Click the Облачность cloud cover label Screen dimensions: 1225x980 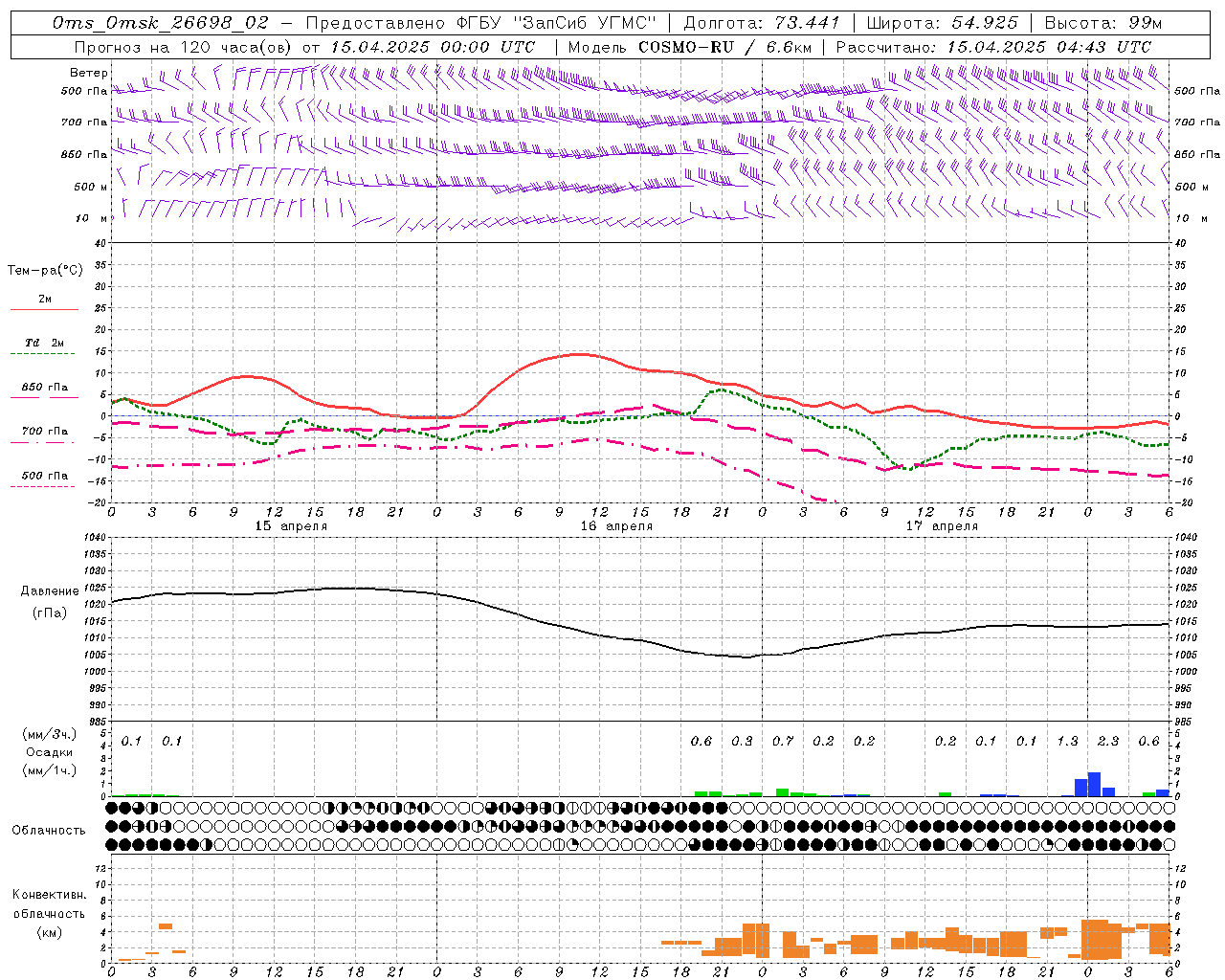pos(49,831)
